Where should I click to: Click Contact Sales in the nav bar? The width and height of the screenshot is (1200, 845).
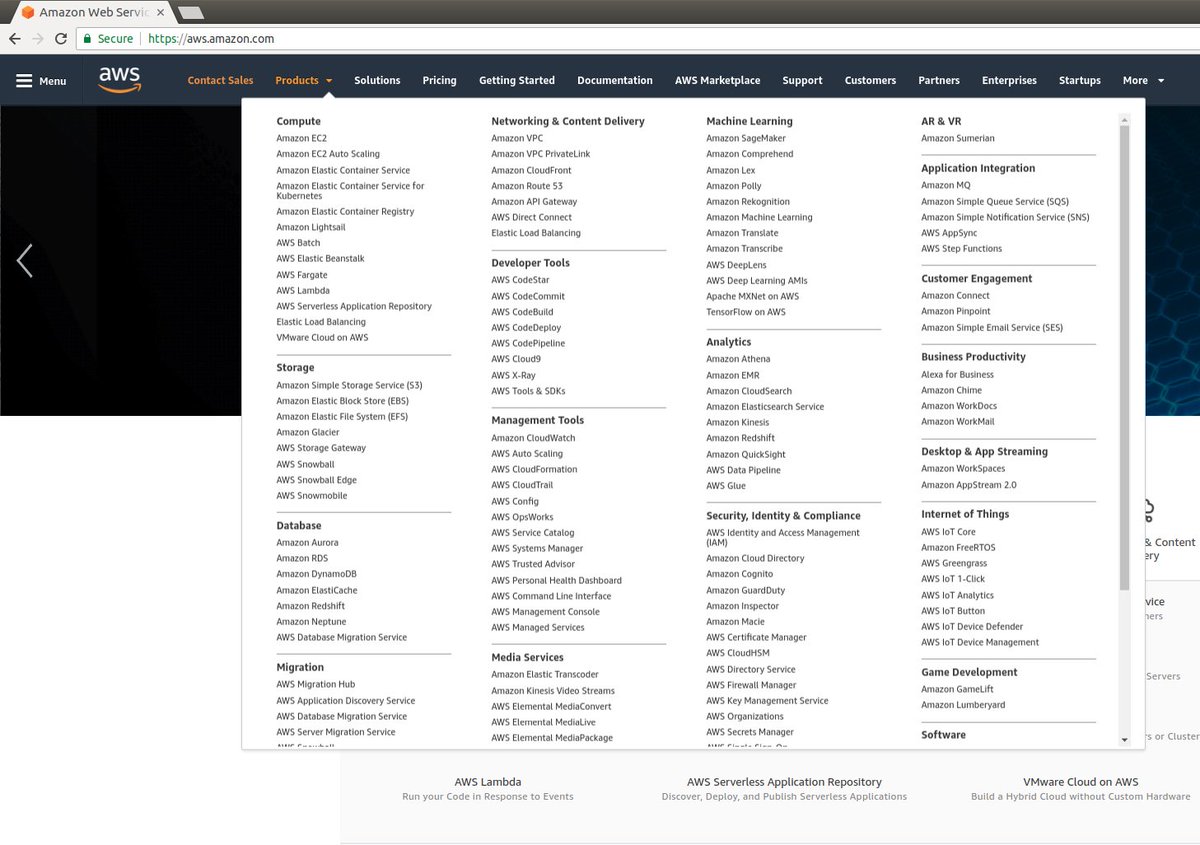220,80
